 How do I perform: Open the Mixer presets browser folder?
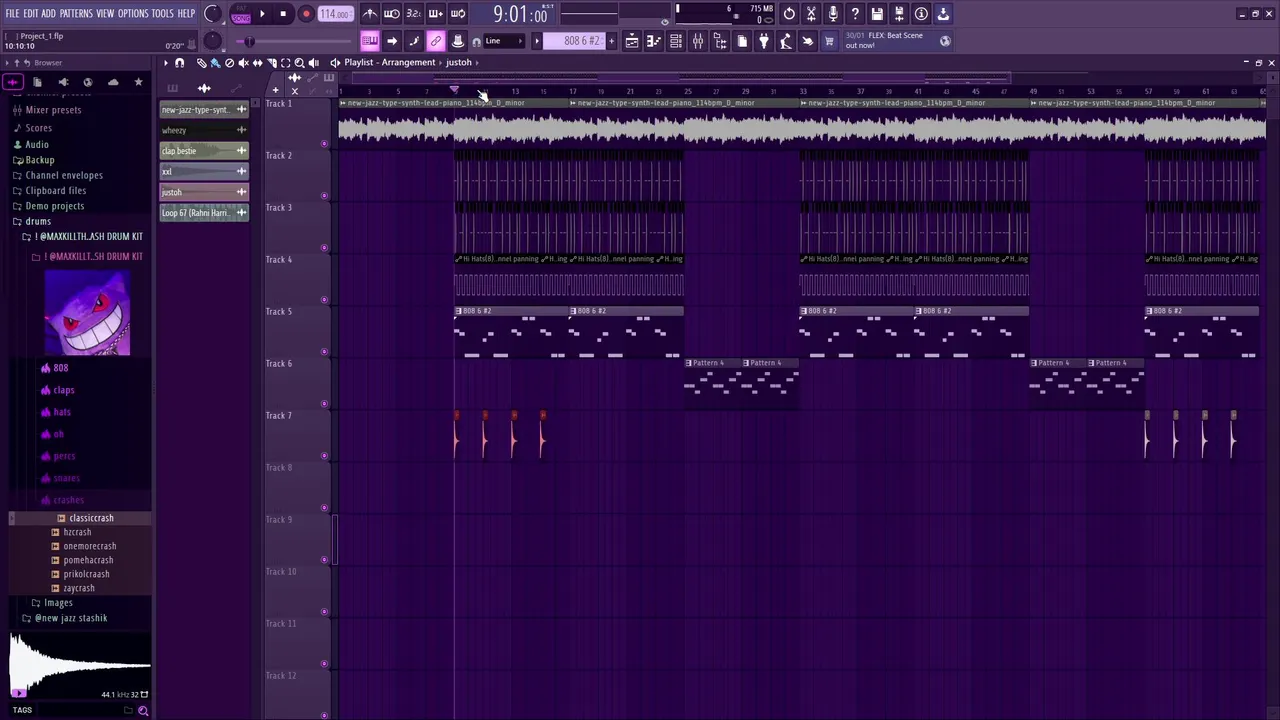click(x=53, y=110)
